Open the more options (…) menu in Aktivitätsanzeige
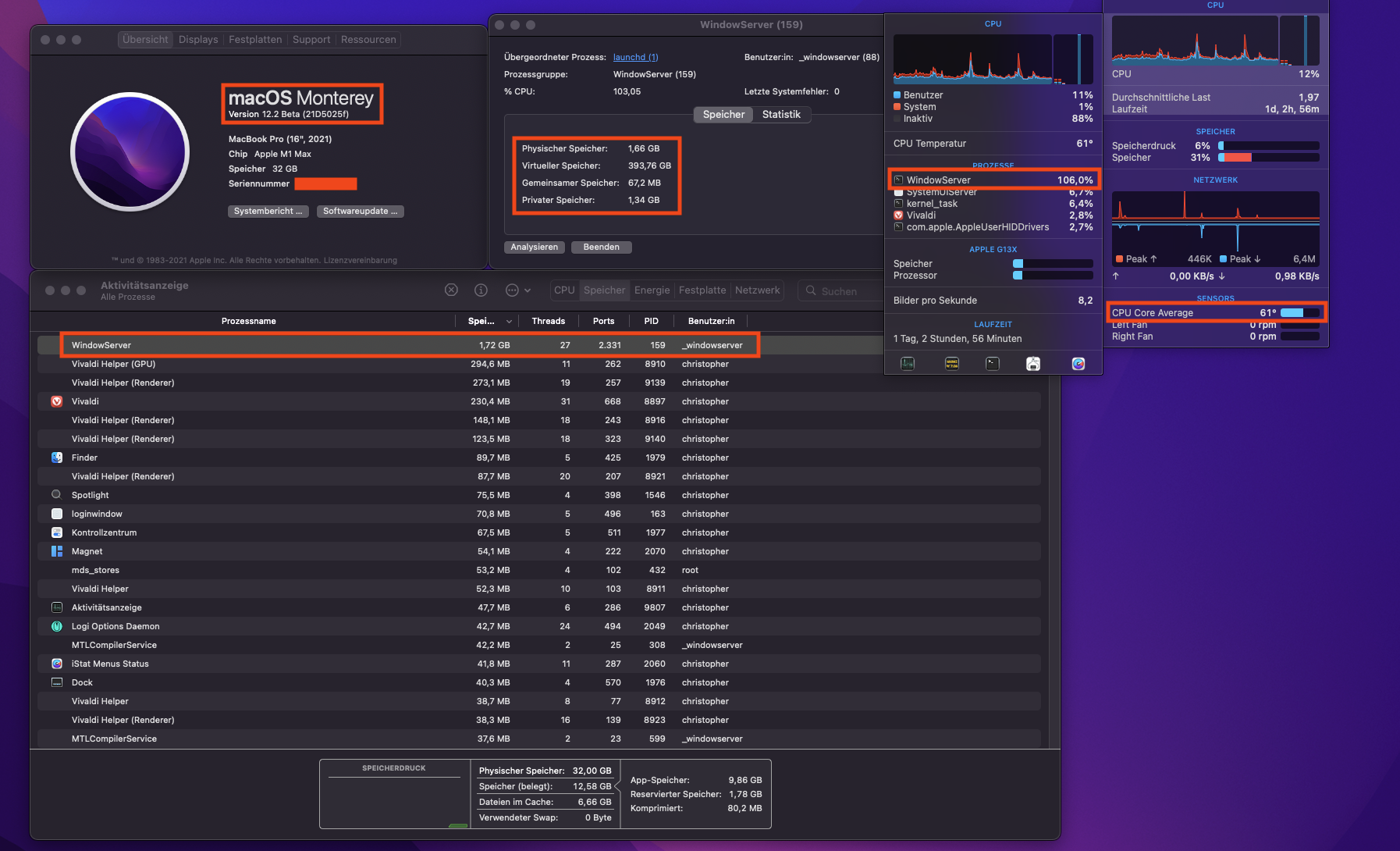 [517, 290]
